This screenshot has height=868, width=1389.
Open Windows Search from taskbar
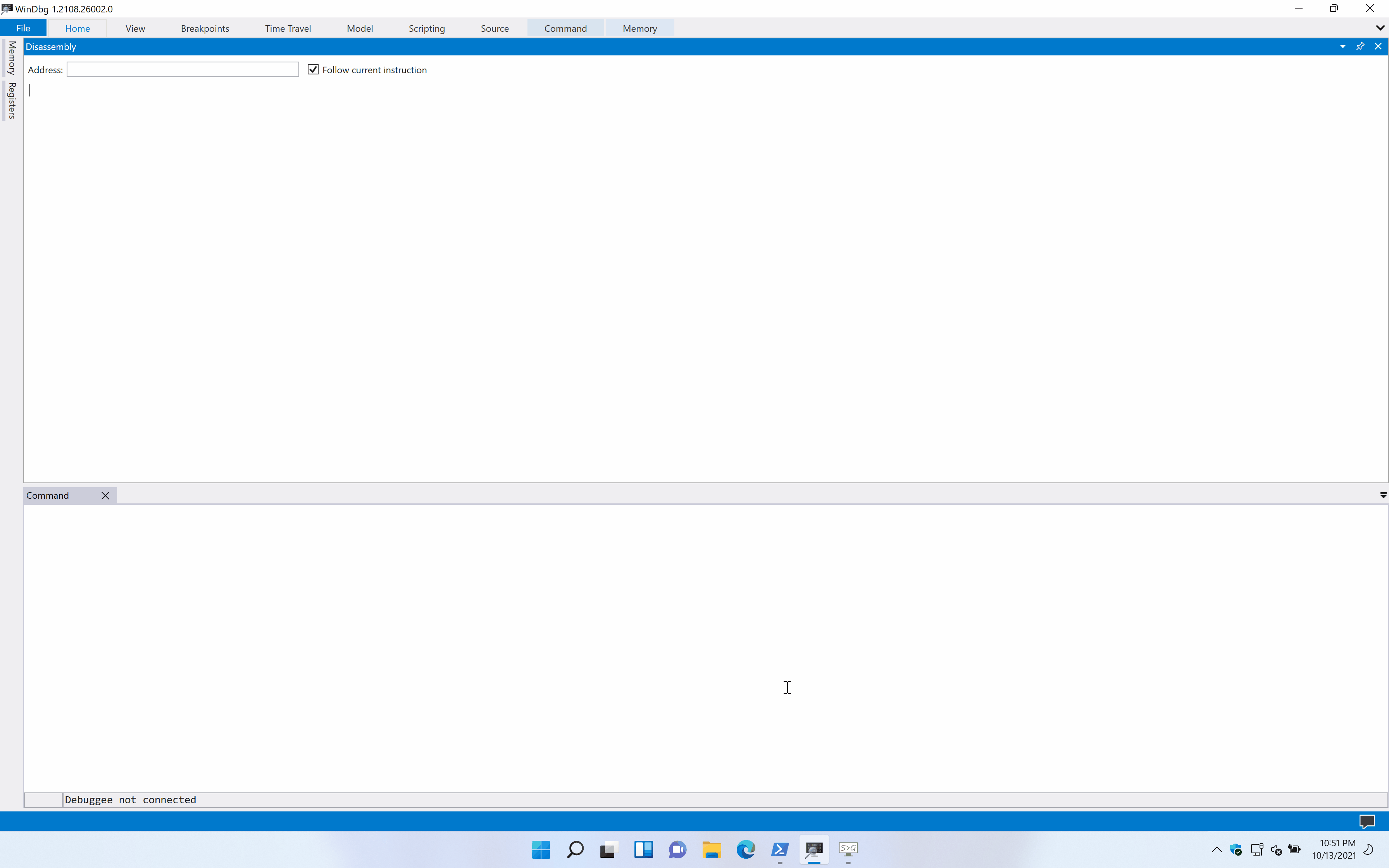tap(574, 849)
